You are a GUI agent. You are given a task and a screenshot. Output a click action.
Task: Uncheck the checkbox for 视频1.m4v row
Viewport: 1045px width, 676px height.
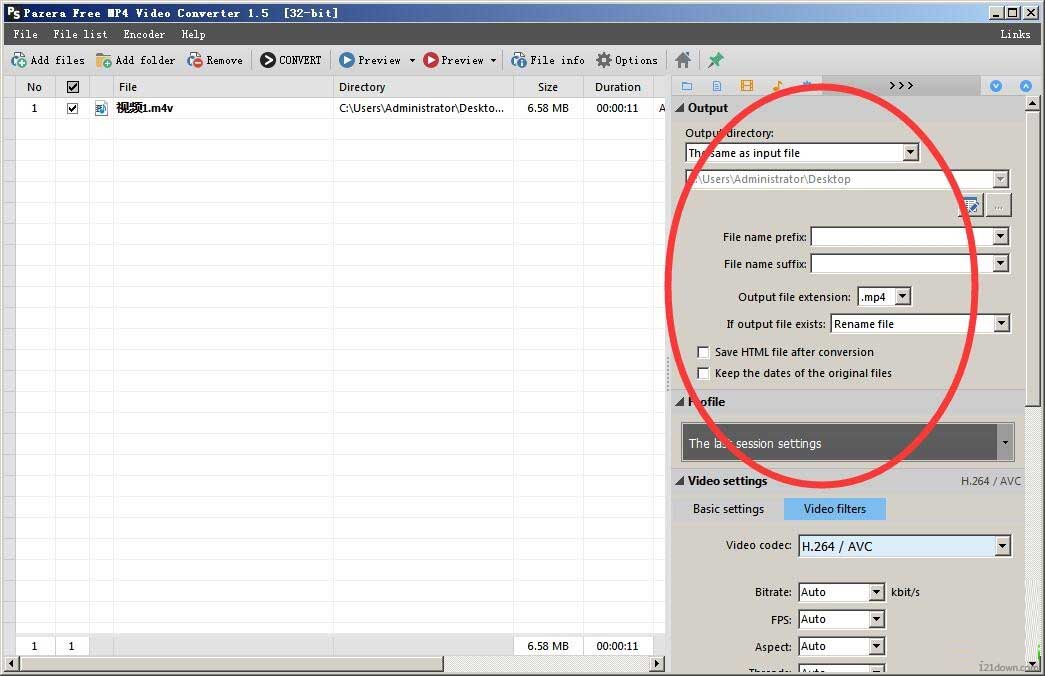73,109
